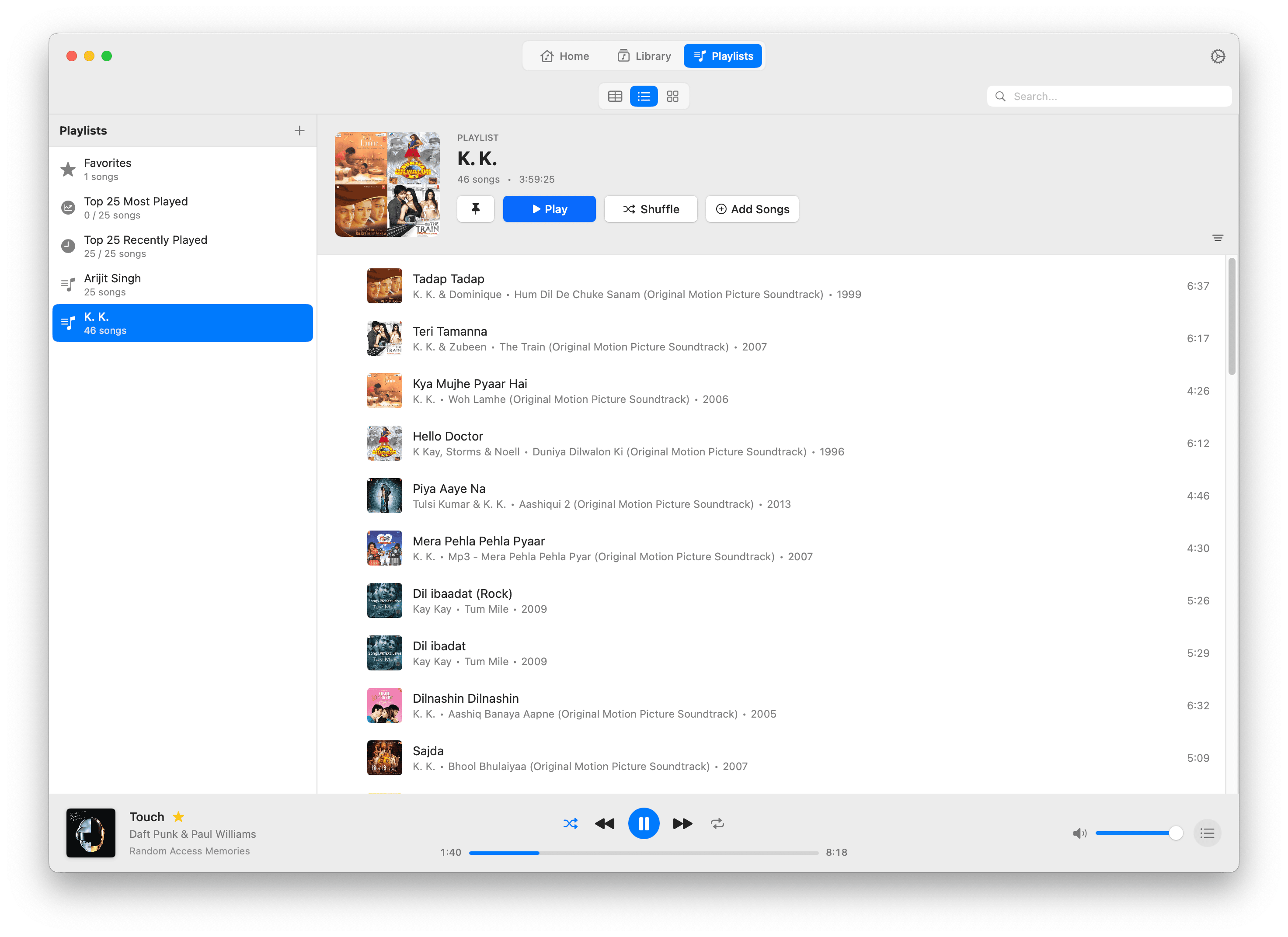Screen dimensions: 1288x937
Task: Click Mera Pehla Pehla Pyaar thumbnail
Action: coord(384,548)
